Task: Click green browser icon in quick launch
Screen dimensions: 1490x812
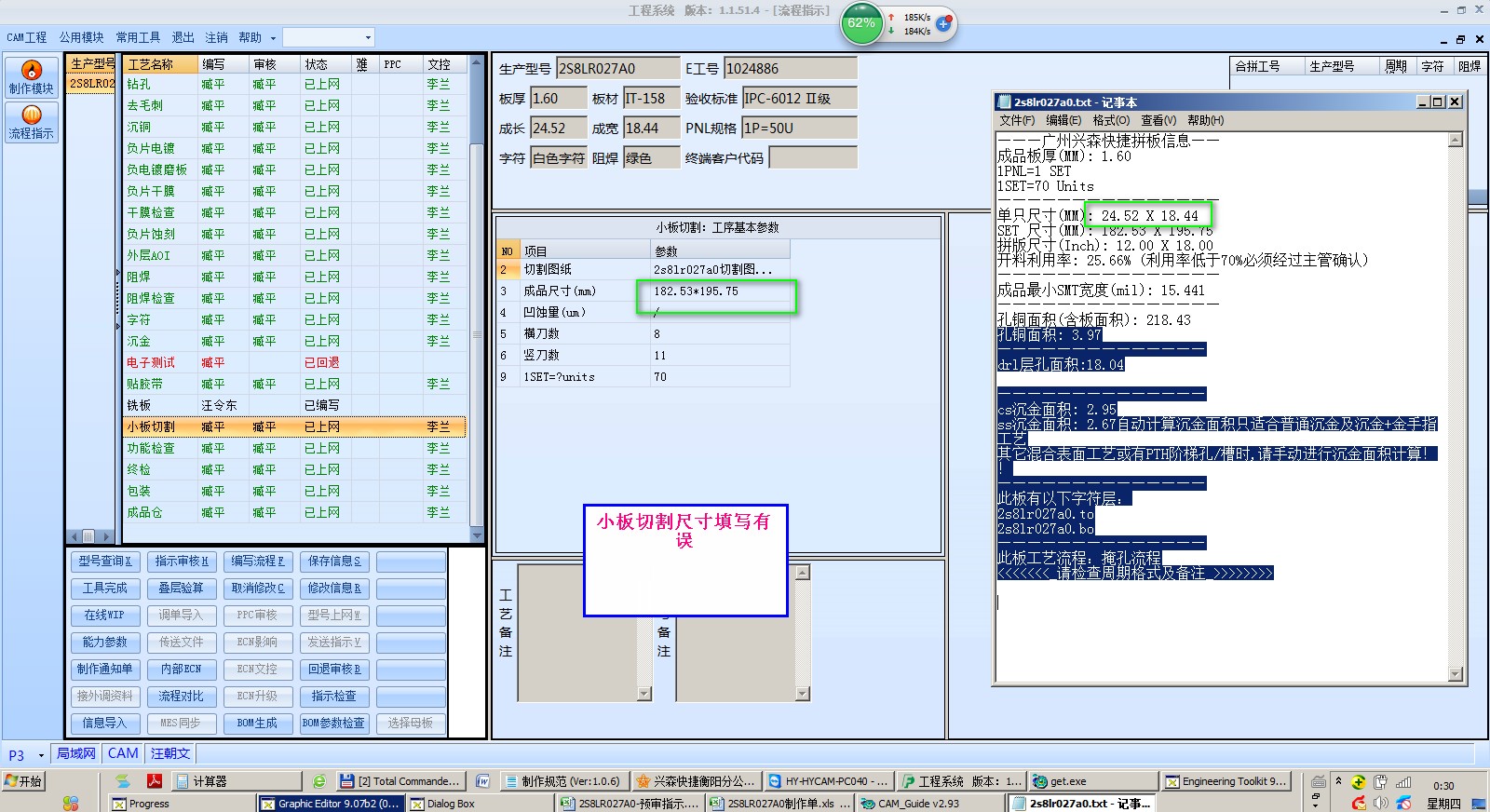Action: [319, 781]
